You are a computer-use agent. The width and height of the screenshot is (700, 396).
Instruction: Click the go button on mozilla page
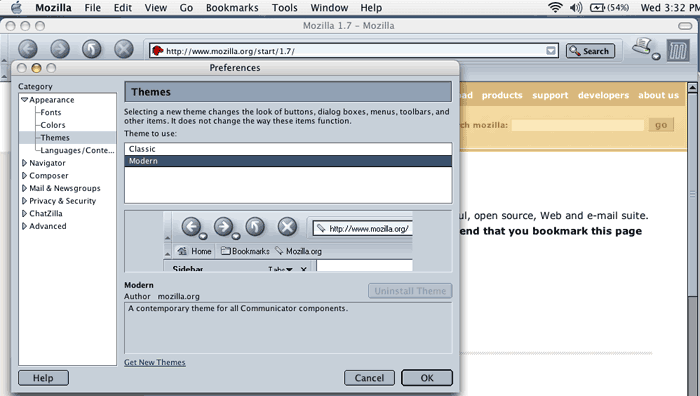click(x=661, y=125)
